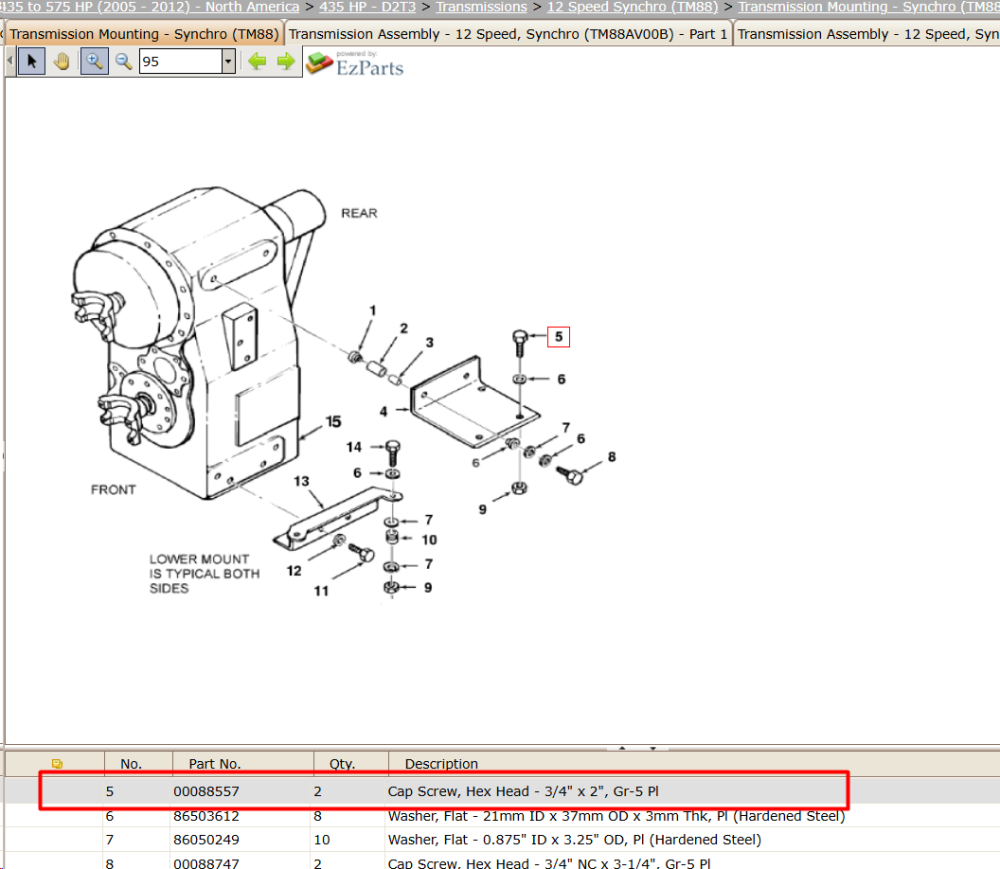
Task: Open 435 HP - D2T3 breadcrumb link
Action: (367, 7)
